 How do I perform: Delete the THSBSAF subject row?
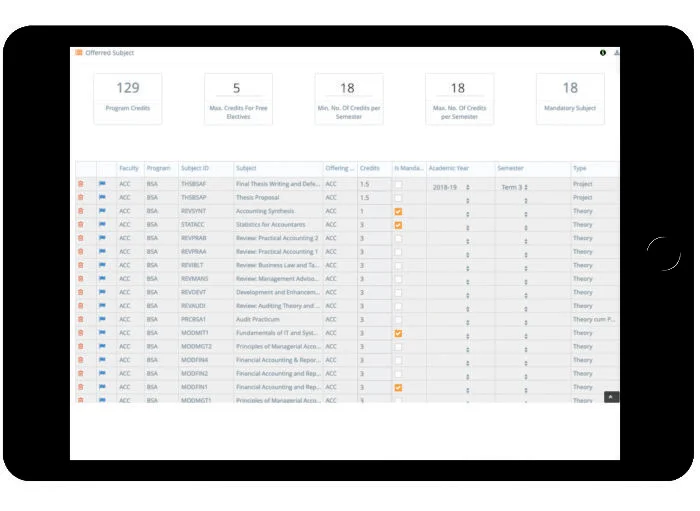[81, 184]
